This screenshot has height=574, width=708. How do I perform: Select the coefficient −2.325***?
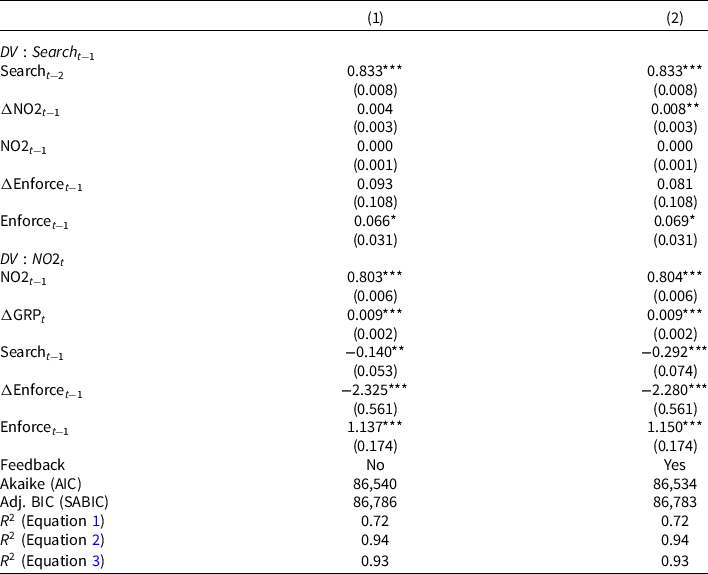point(375,389)
